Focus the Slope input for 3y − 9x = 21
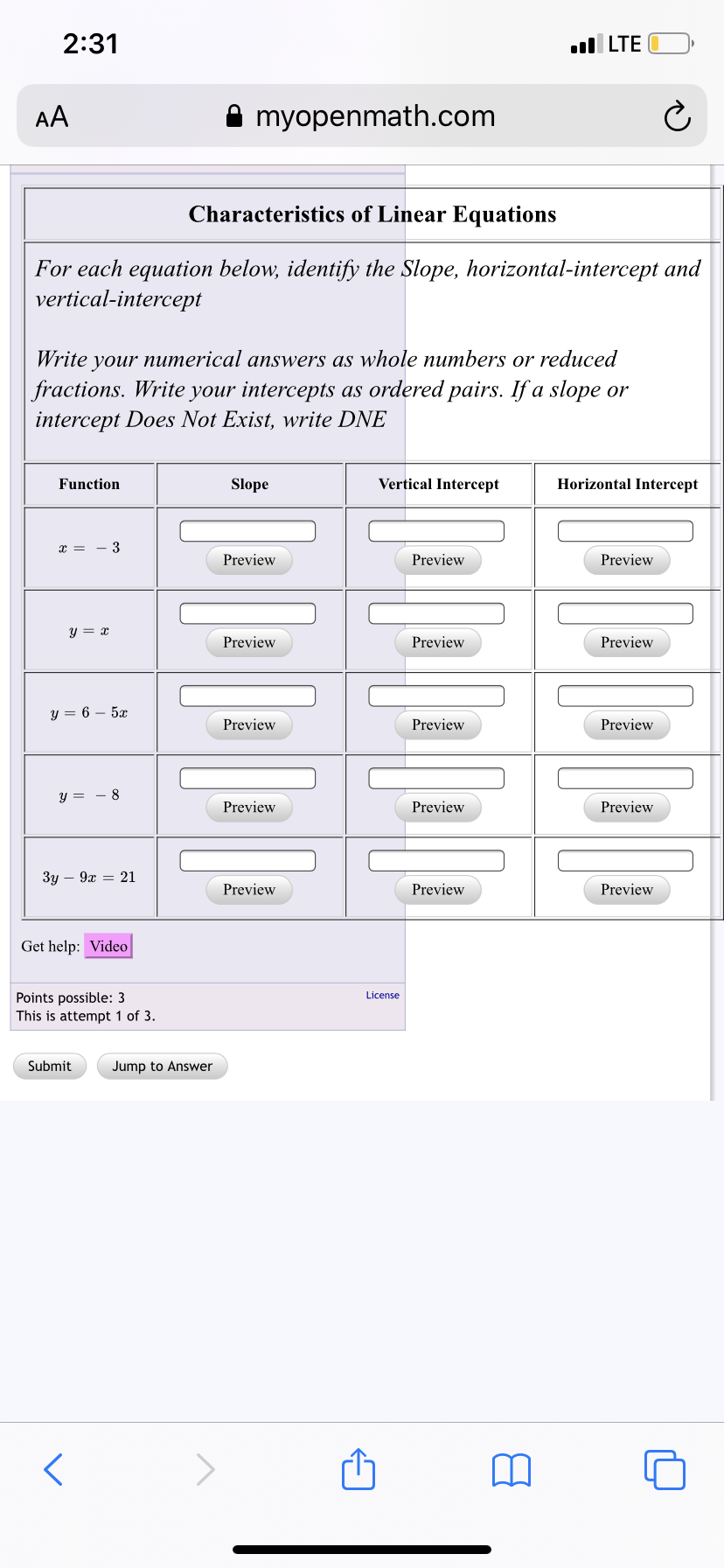 tap(247, 859)
